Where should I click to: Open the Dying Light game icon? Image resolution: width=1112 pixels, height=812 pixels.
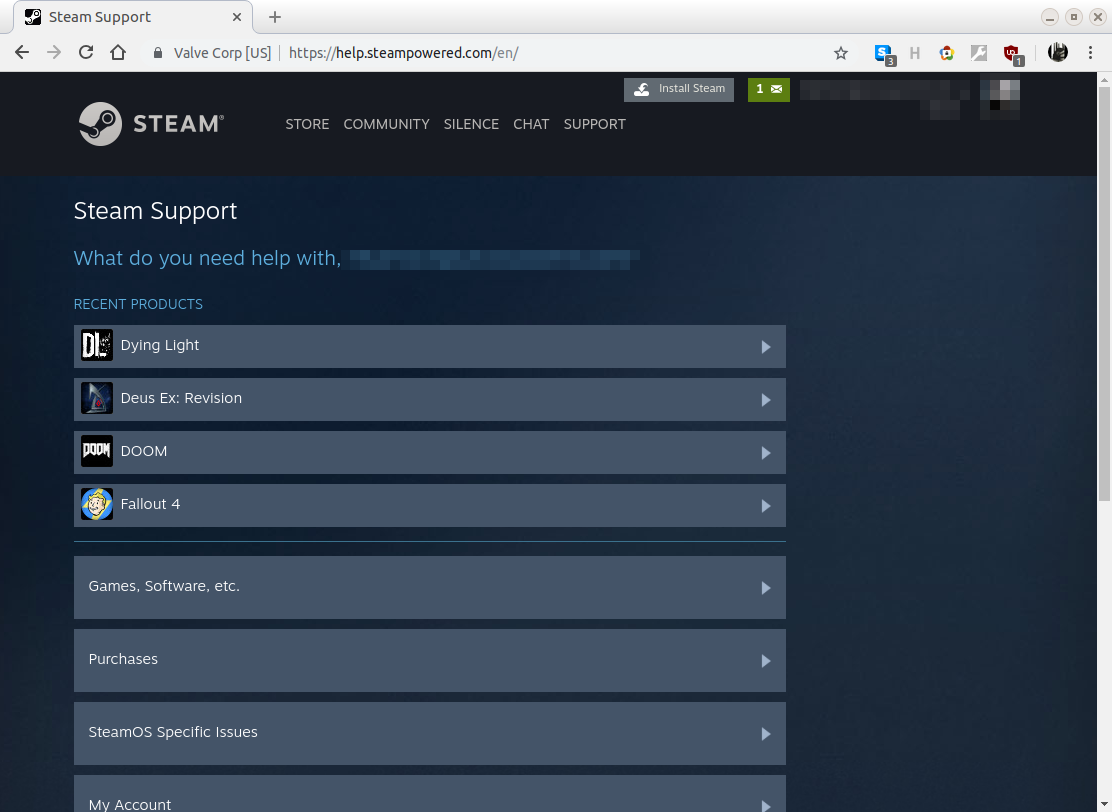[97, 345]
